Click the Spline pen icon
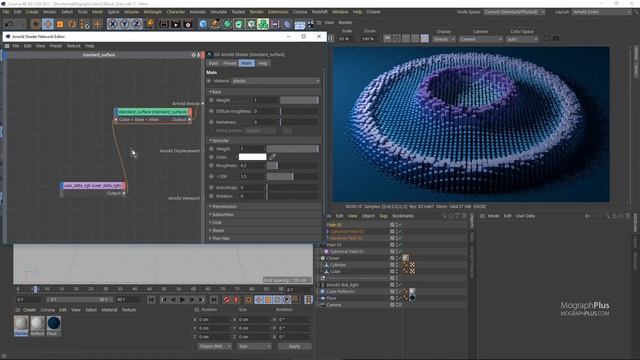 pos(215,24)
